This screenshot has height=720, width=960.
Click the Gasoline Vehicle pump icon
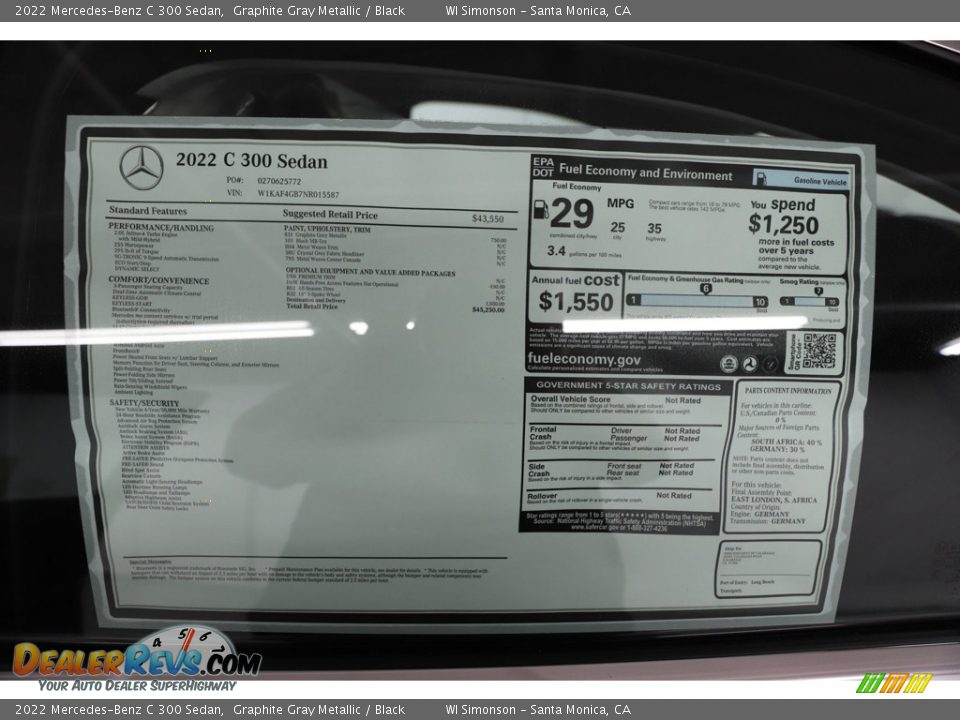760,178
